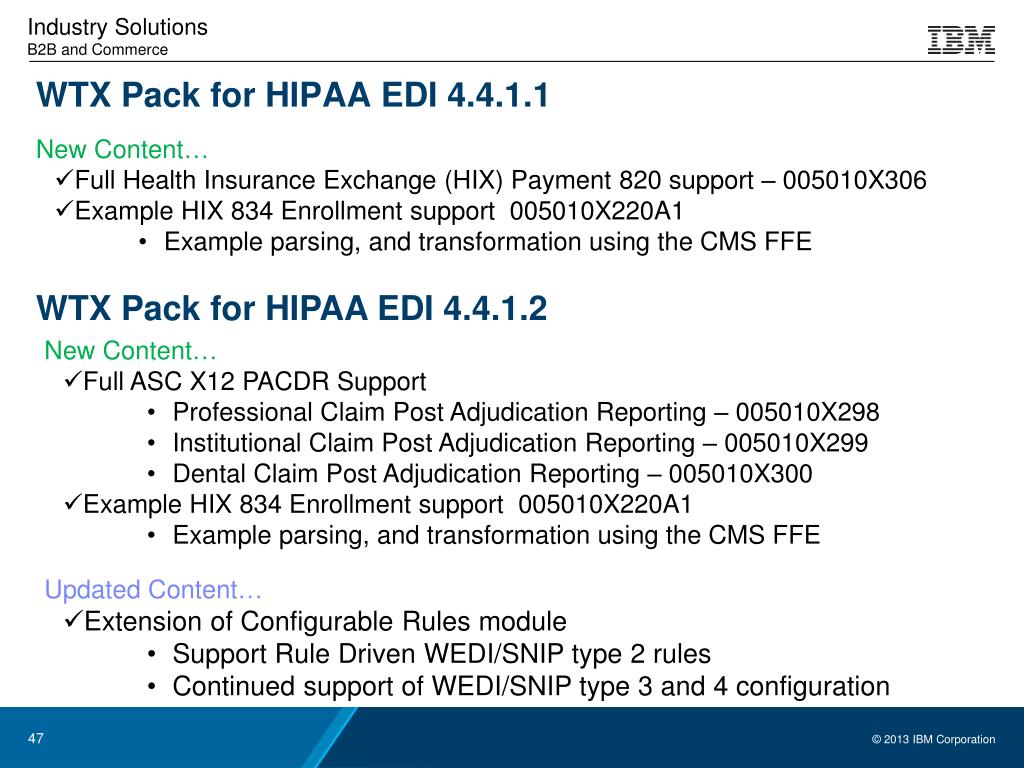Select the first green New Content label

click(122, 150)
